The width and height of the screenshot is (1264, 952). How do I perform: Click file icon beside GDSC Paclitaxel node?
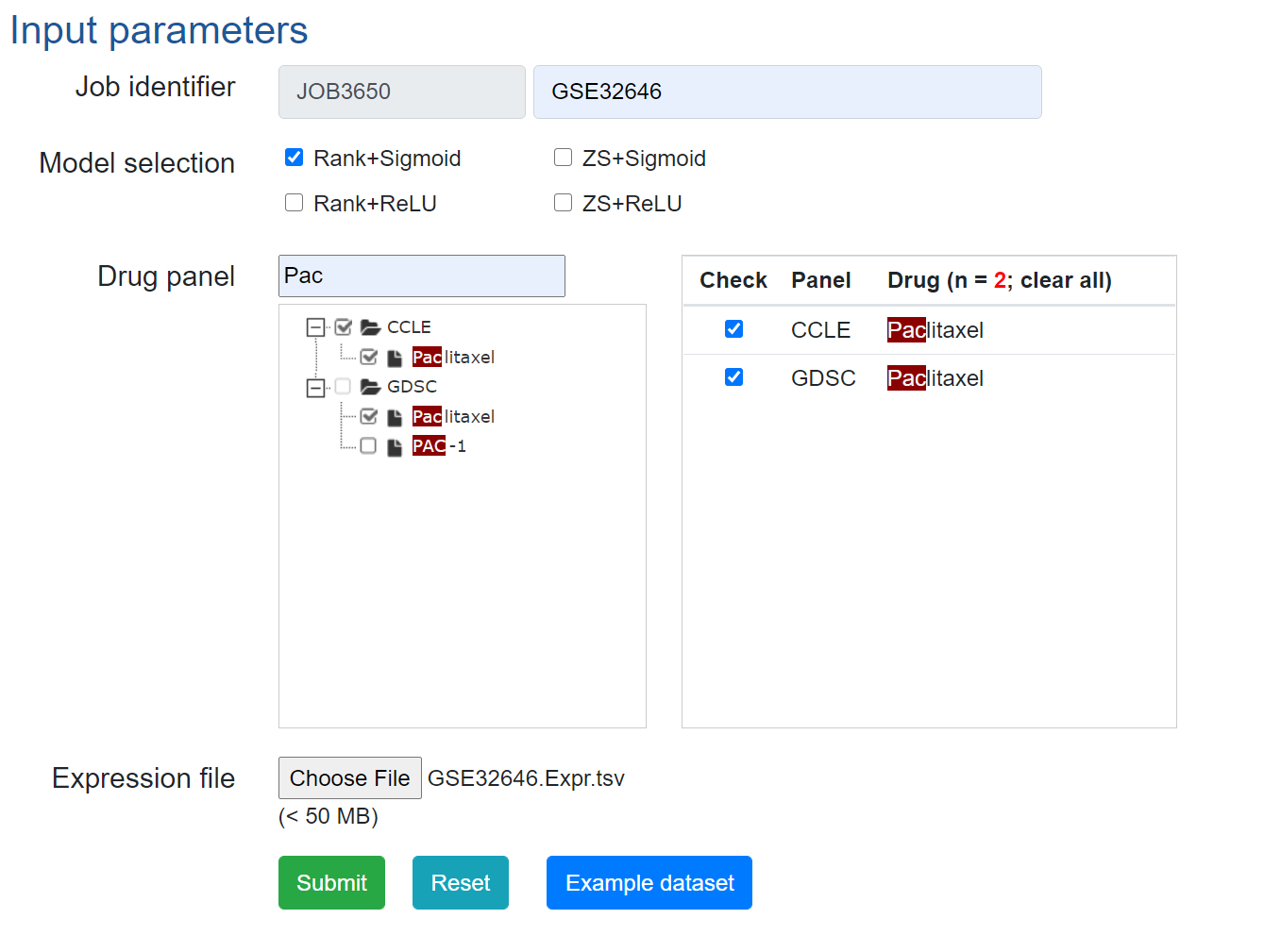pos(396,417)
